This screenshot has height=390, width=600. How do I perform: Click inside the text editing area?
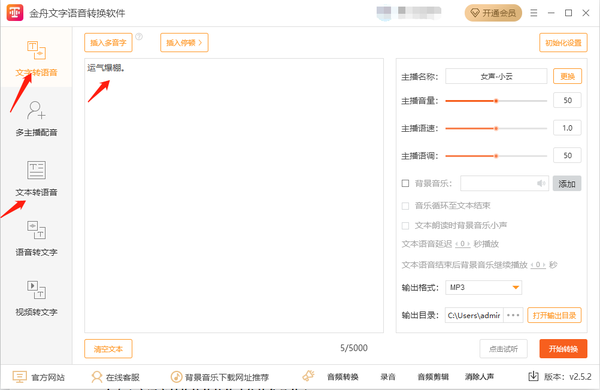click(234, 195)
